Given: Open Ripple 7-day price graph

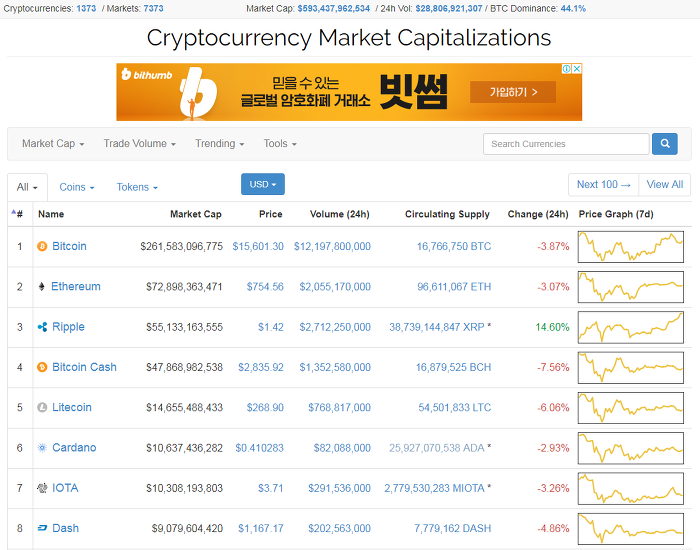Looking at the screenshot, I should [x=631, y=327].
